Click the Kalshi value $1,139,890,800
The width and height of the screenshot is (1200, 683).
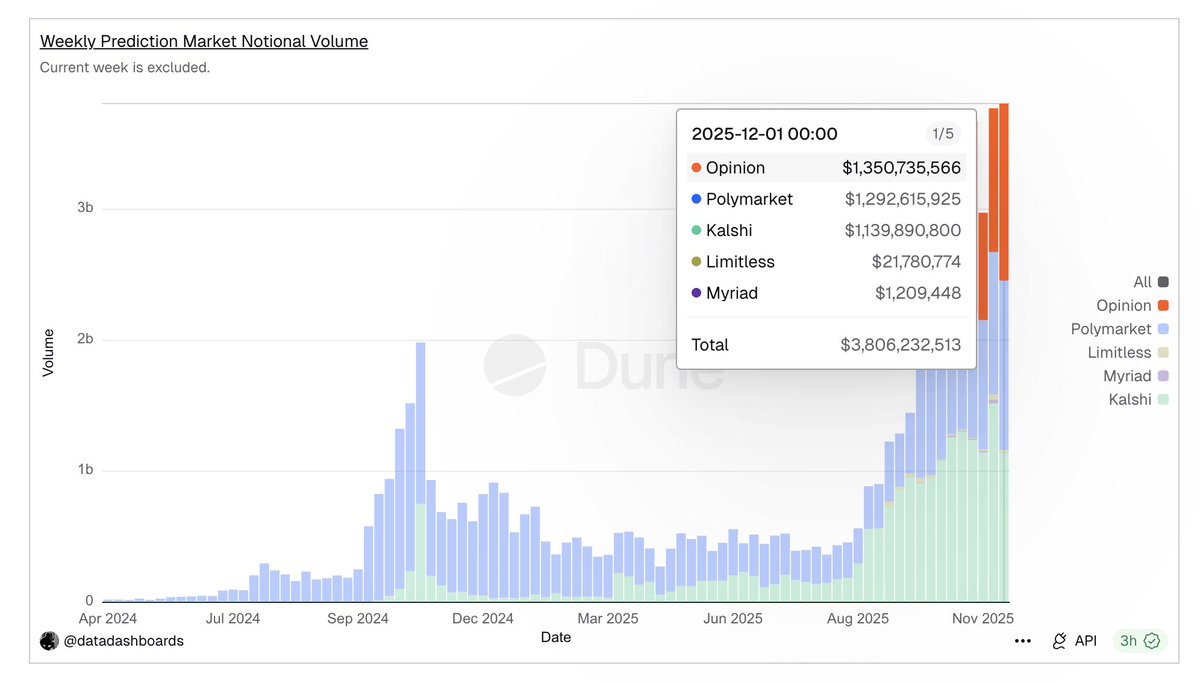[x=903, y=231]
